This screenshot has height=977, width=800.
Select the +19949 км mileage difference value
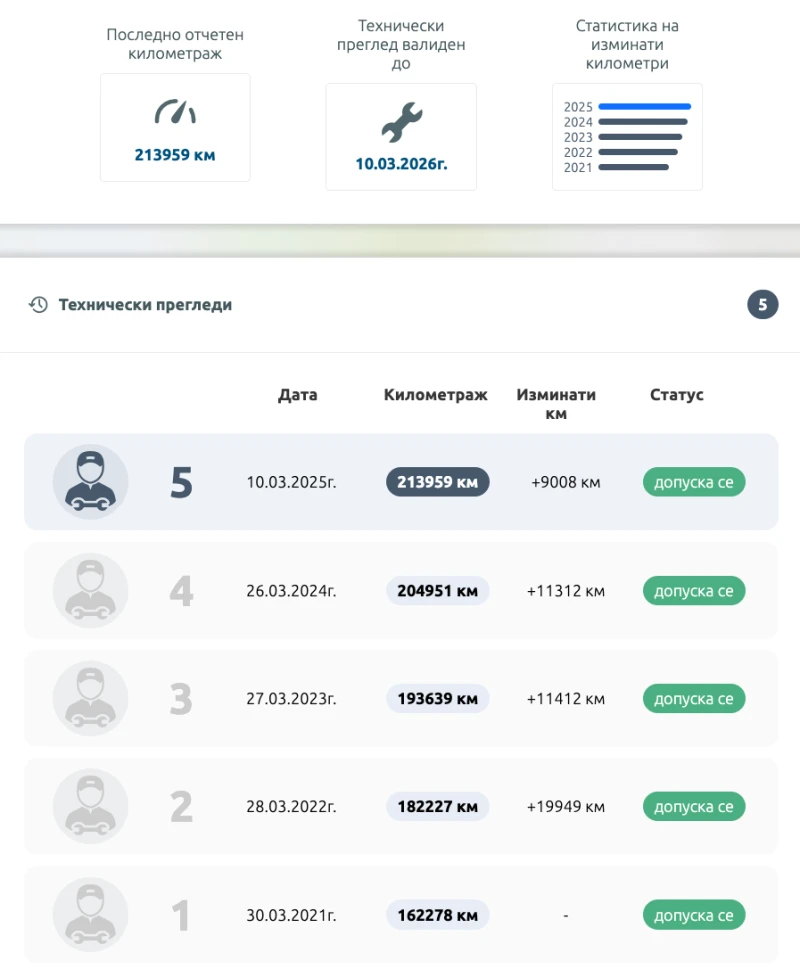point(566,806)
